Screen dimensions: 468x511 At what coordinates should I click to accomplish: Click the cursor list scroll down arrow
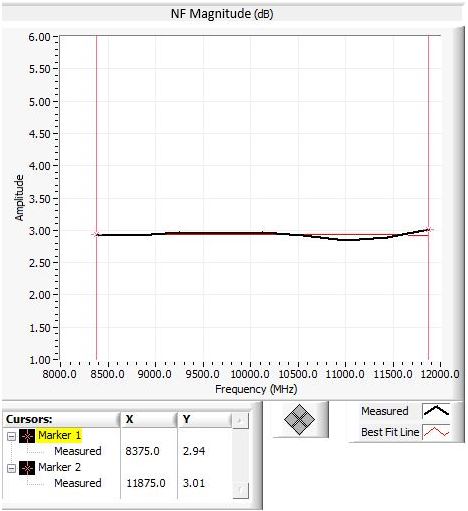pos(240,491)
